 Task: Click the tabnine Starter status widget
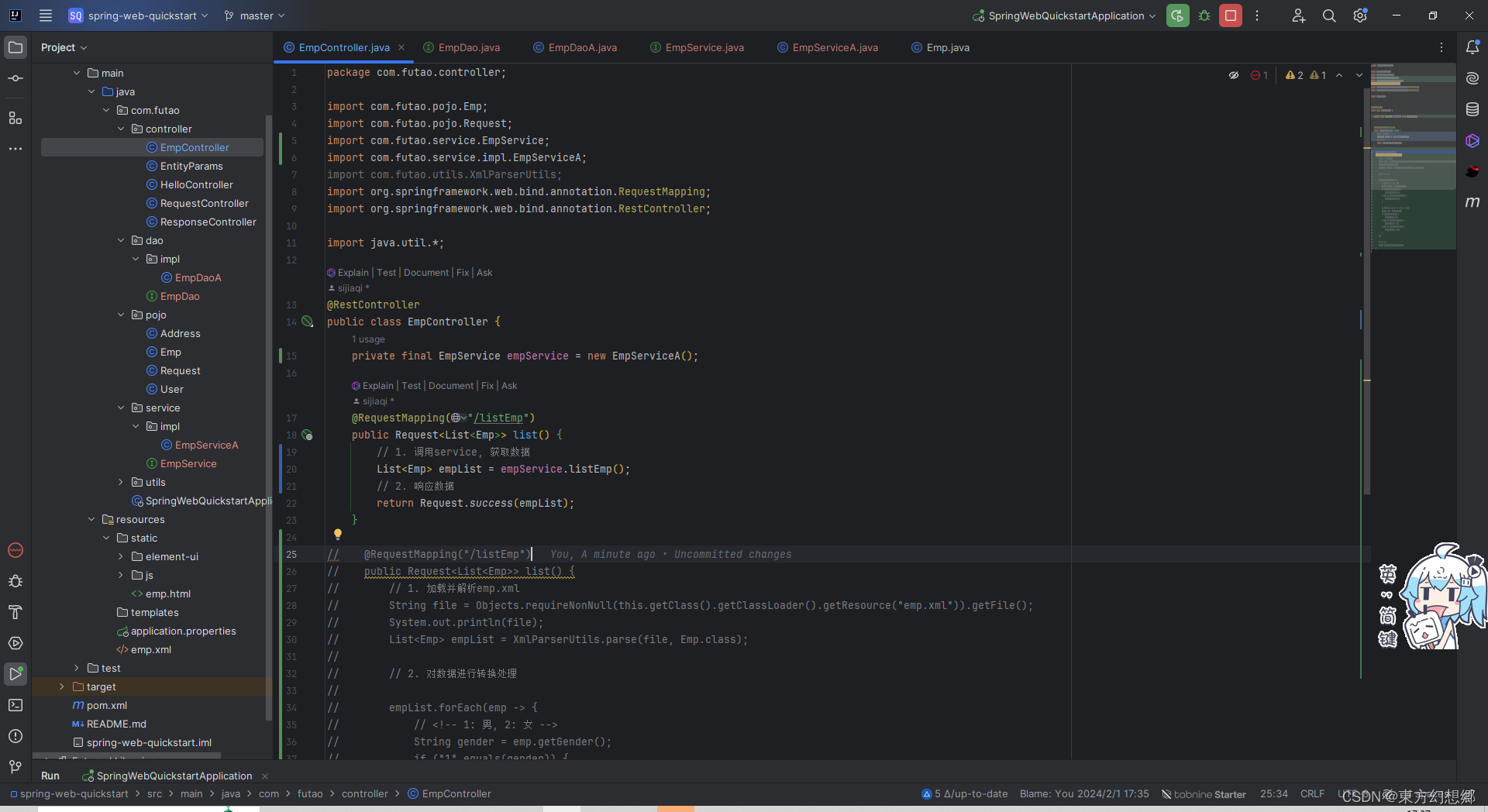(1204, 794)
